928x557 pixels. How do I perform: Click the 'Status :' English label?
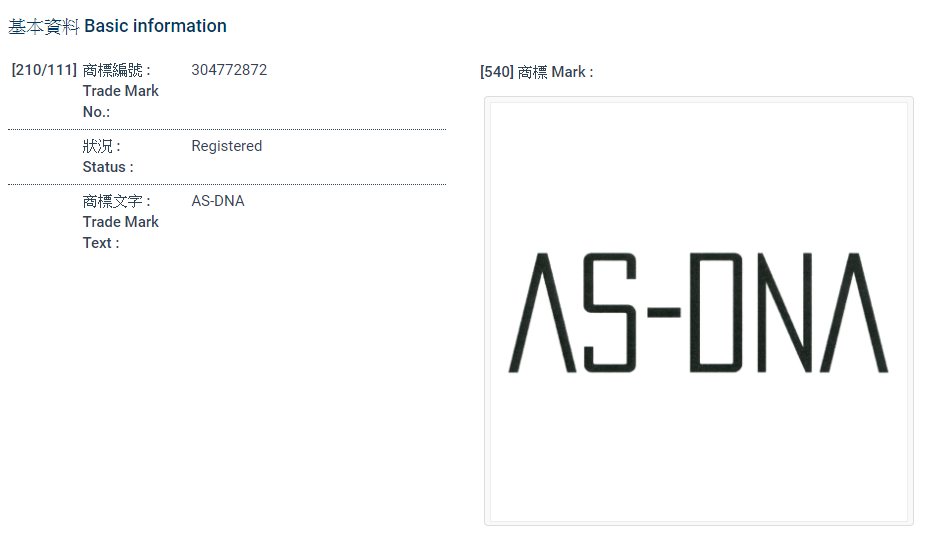[107, 167]
